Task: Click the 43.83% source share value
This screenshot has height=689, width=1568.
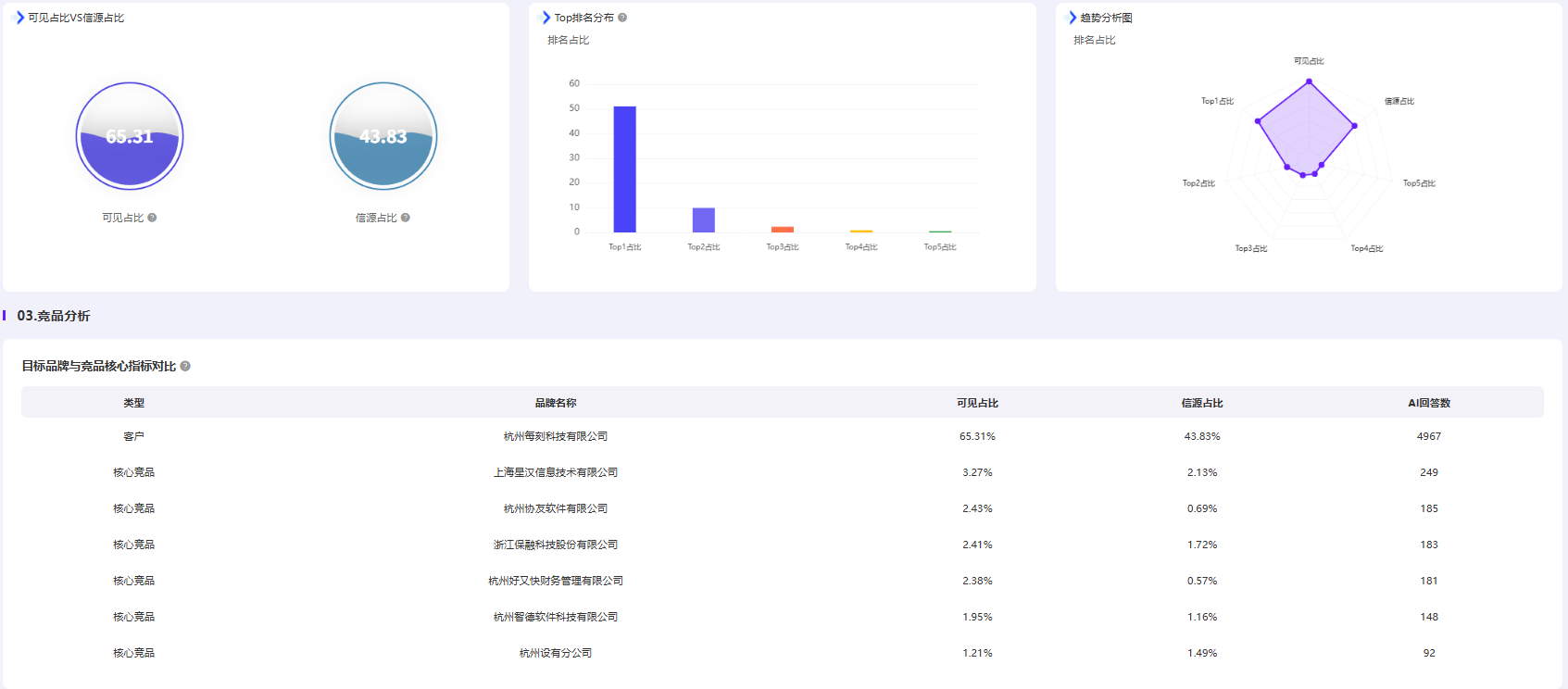Action: [x=1202, y=436]
